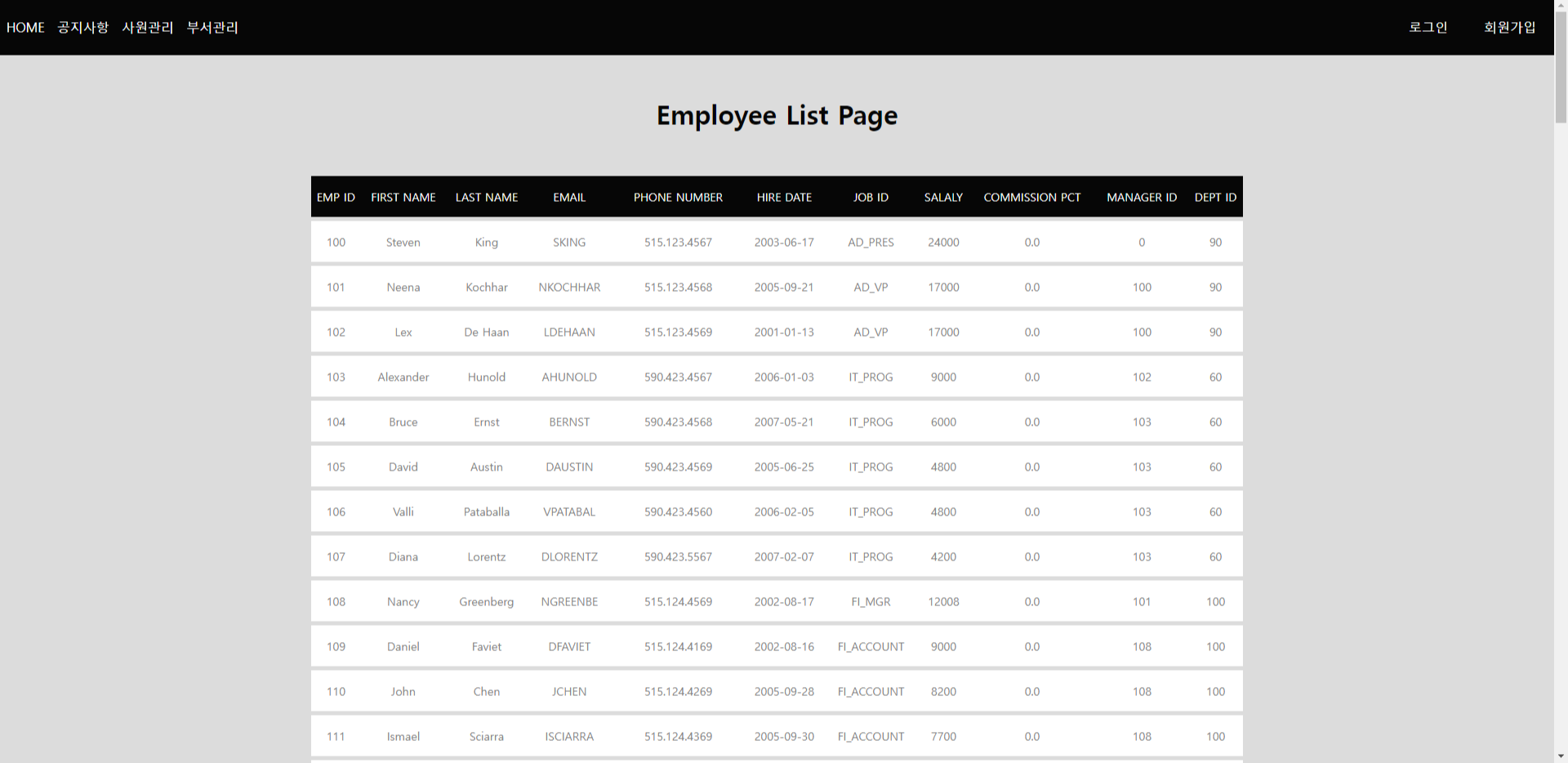Click salary value 8200
The image size is (1568, 763).
click(943, 691)
